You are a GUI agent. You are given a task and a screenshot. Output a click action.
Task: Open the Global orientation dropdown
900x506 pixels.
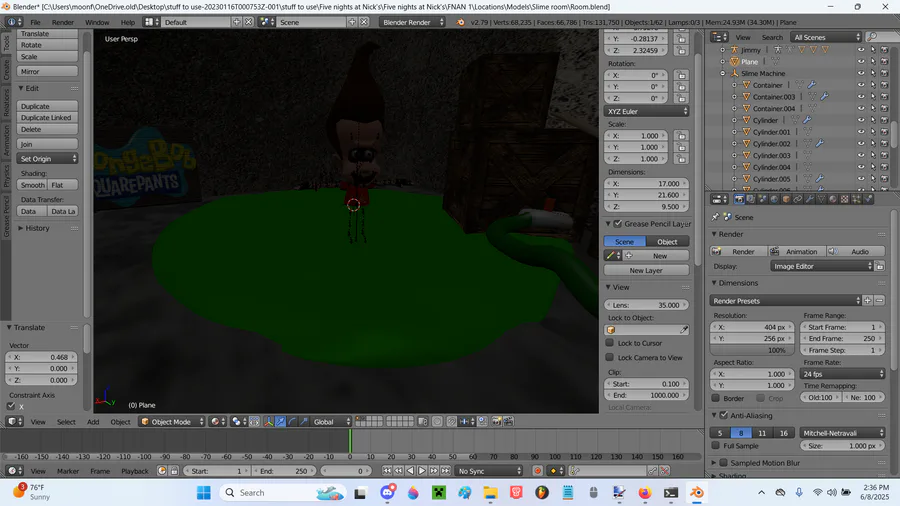tap(332, 422)
